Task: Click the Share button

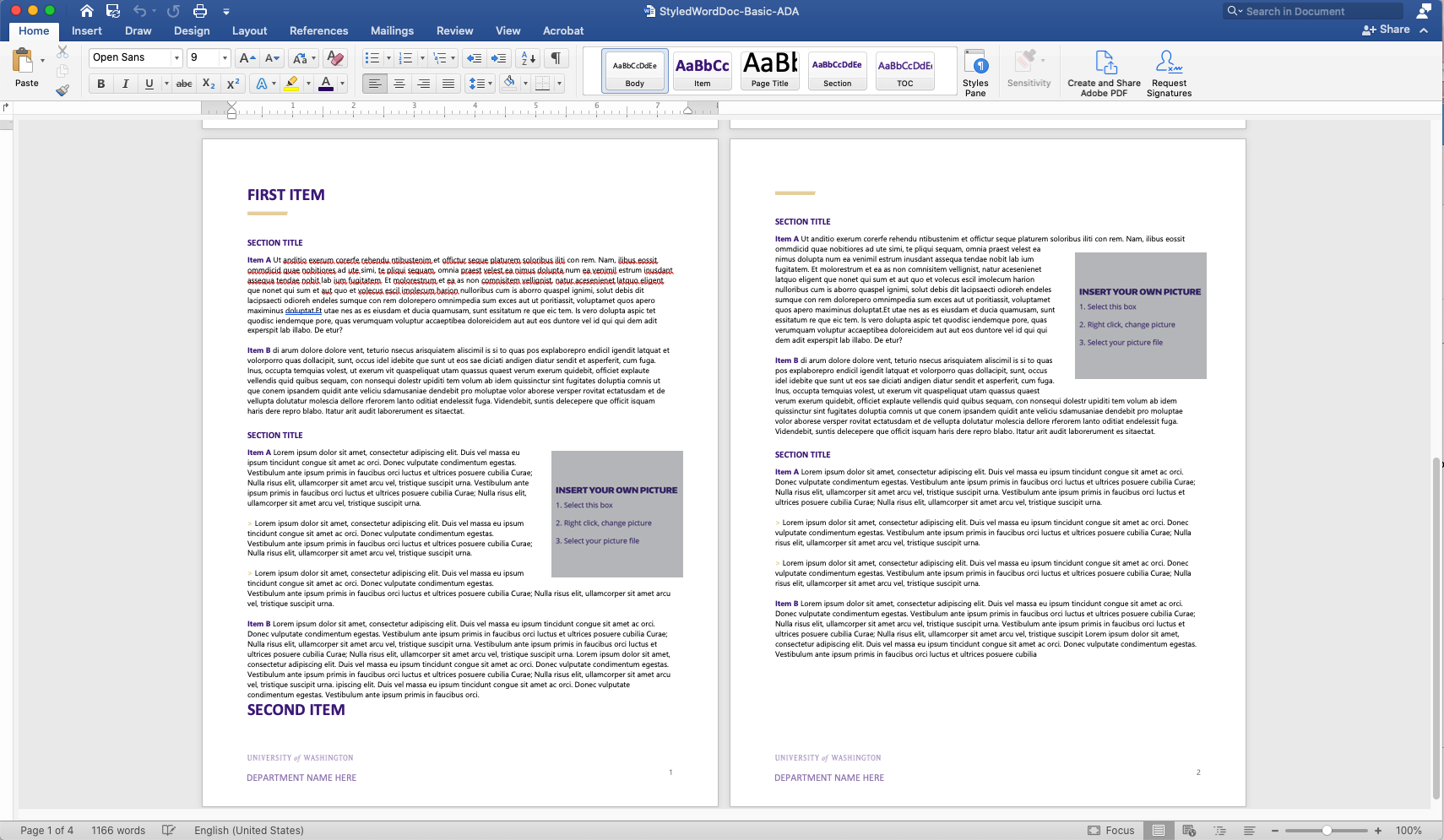Action: tap(1387, 30)
